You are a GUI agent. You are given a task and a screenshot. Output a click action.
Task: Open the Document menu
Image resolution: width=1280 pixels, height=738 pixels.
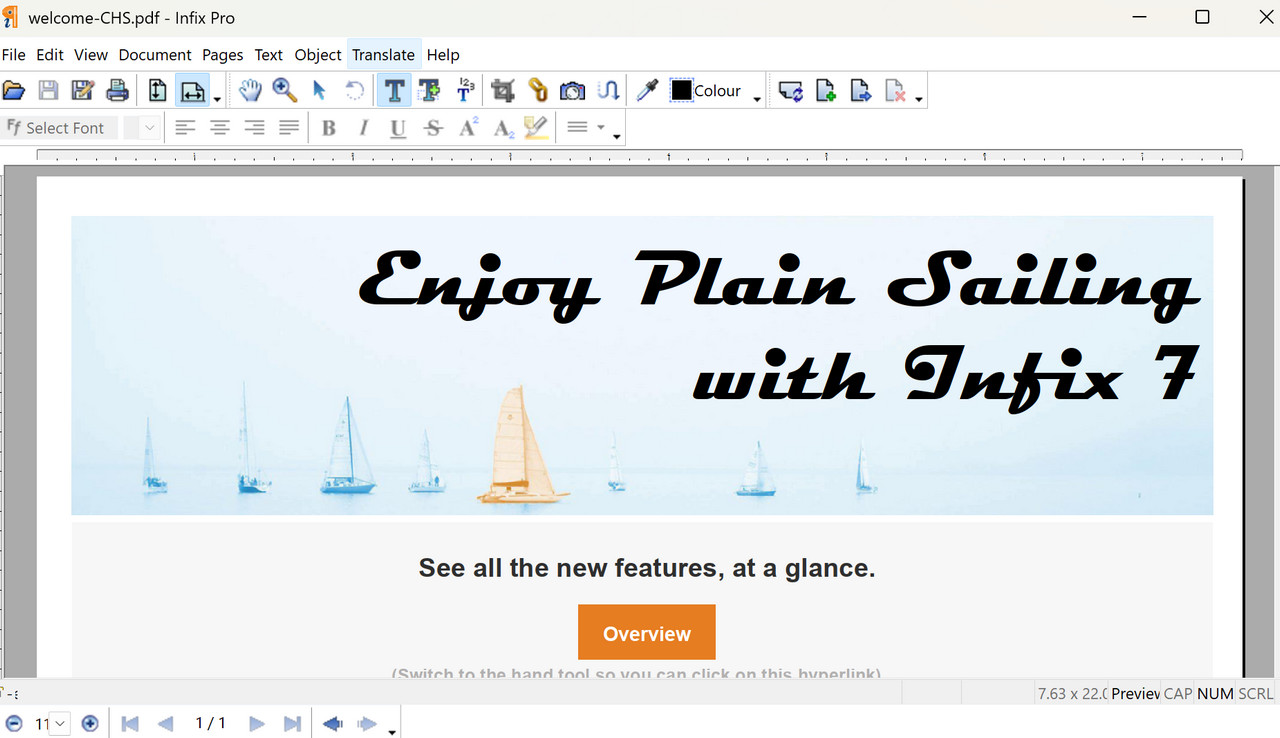[x=154, y=55]
